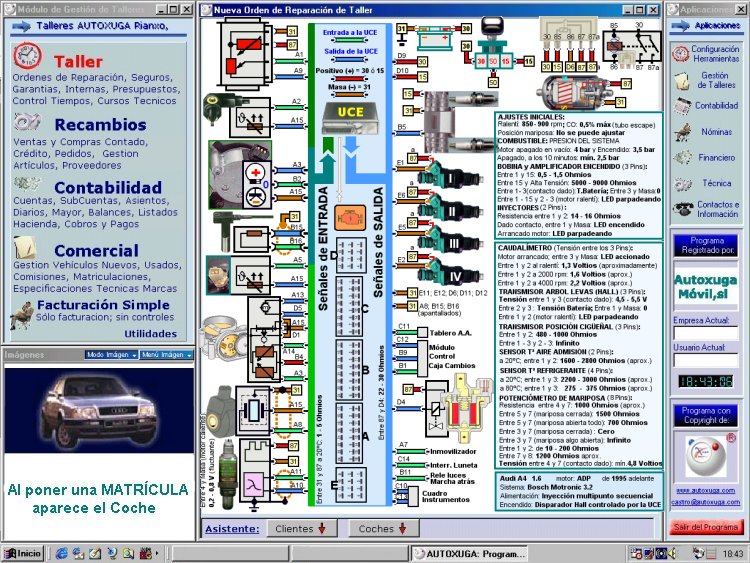The height and width of the screenshot is (563, 750).
Task: Open Facturación Simple link
Action: point(103,305)
